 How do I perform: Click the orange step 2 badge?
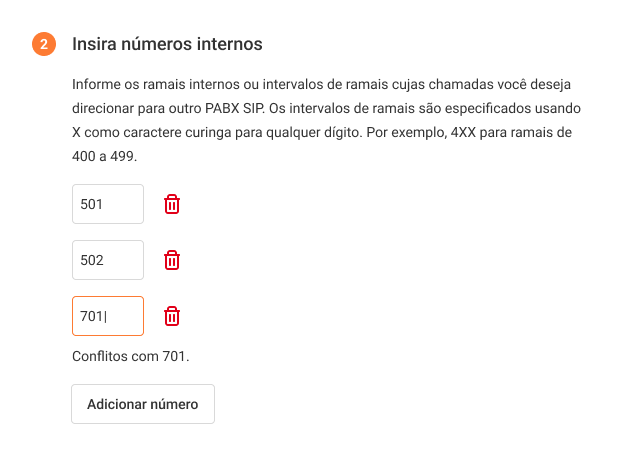click(44, 45)
